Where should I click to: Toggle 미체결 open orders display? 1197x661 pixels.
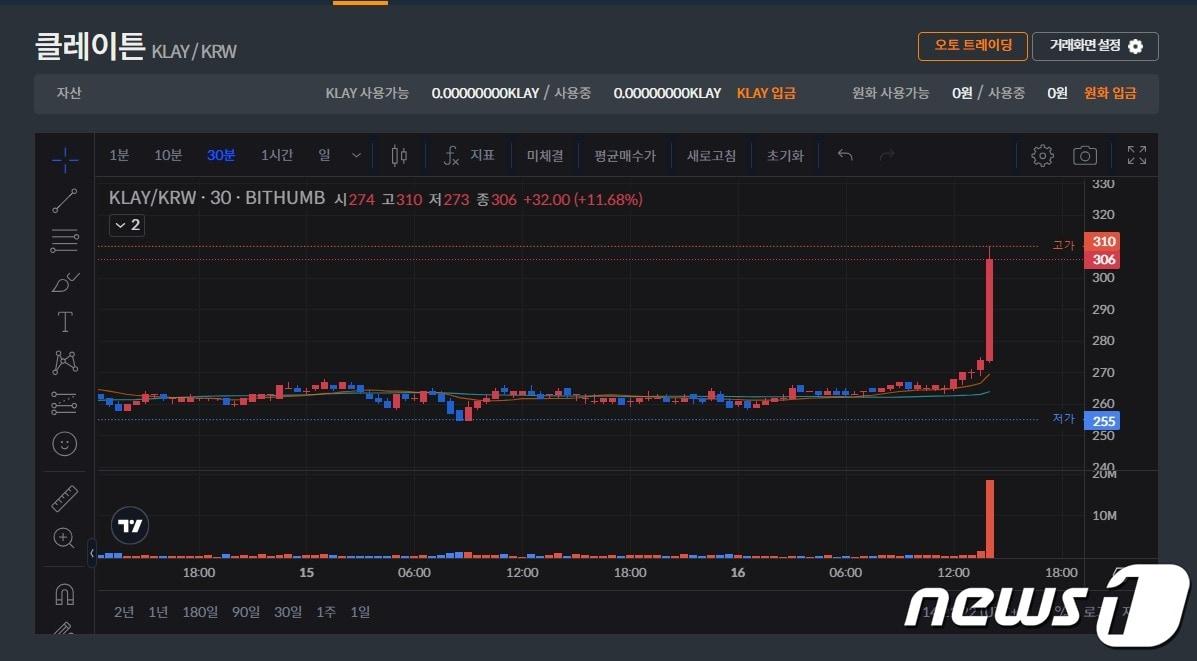[x=545, y=156]
